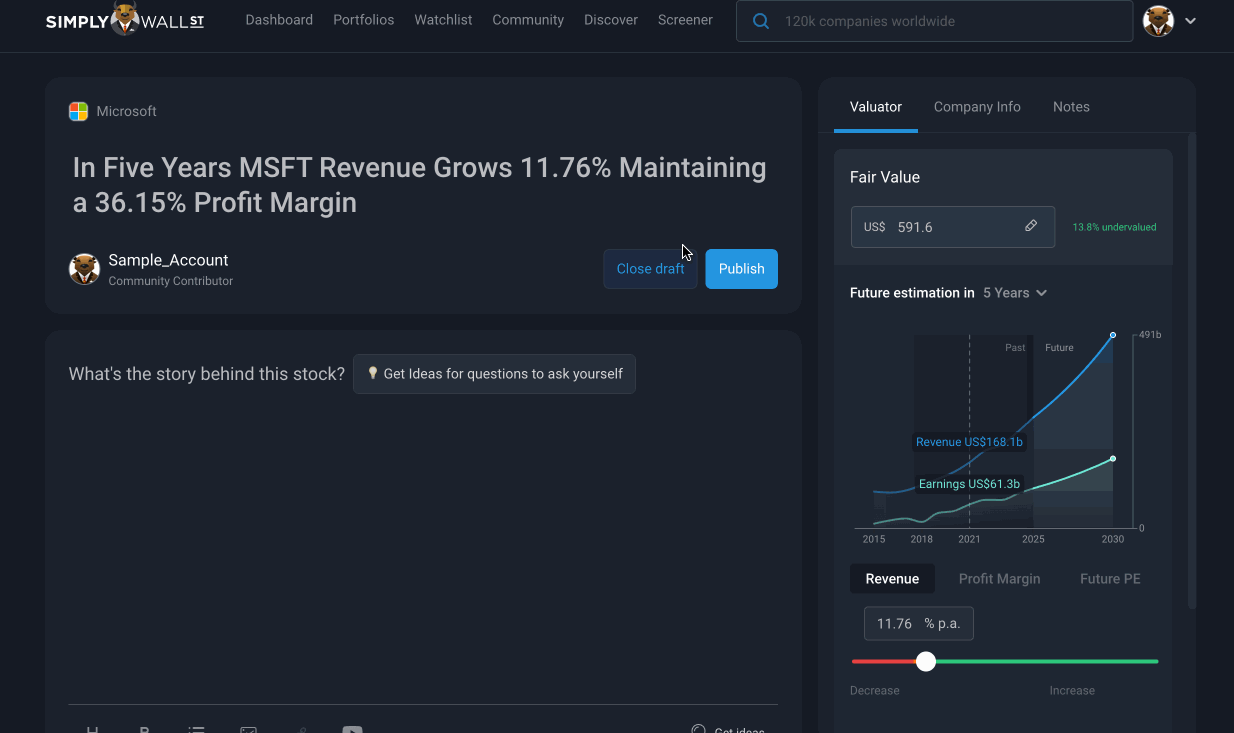Click the Sample_Account author avatar
The image size is (1234, 733).
coord(84,269)
